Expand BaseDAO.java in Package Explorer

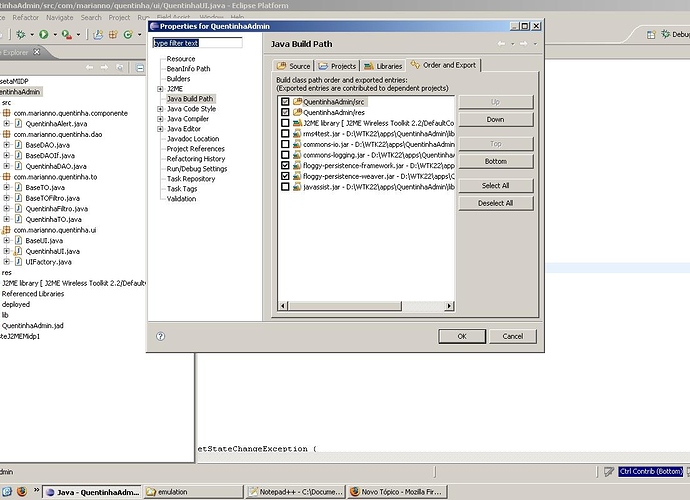tap(7, 145)
